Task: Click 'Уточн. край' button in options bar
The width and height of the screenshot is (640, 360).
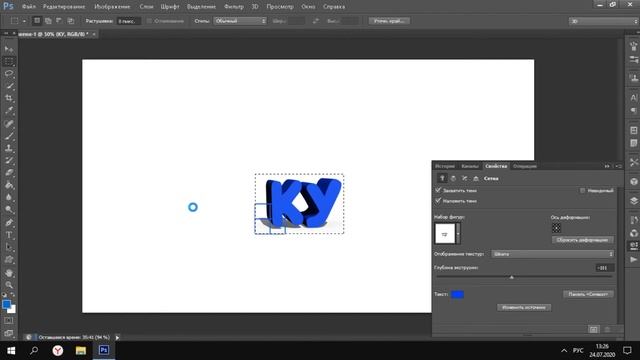Action: tap(389, 21)
